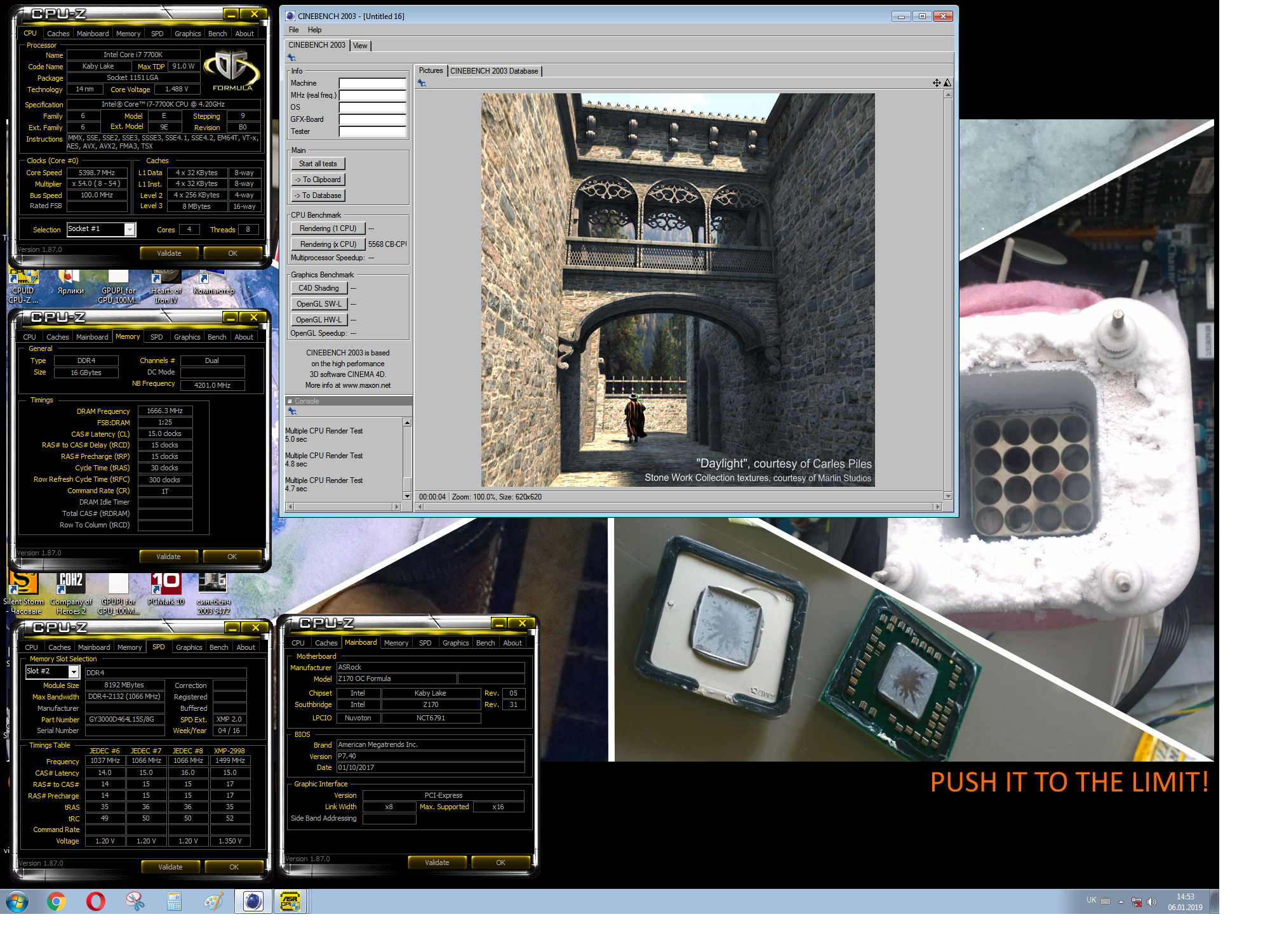Open the Ярлыки desktop folder
Viewport: 1270px width, 952px height.
[x=70, y=282]
